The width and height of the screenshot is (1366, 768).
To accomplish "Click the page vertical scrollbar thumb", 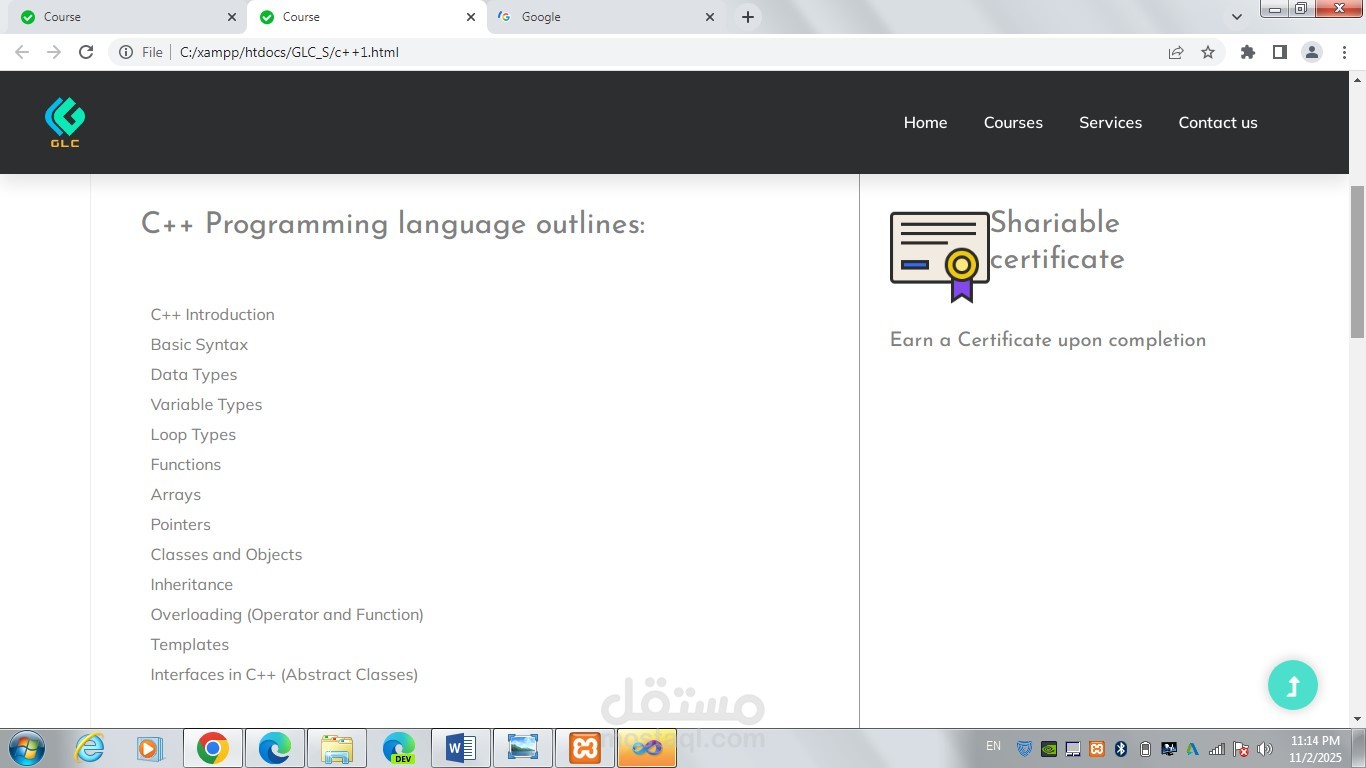I will [1357, 262].
